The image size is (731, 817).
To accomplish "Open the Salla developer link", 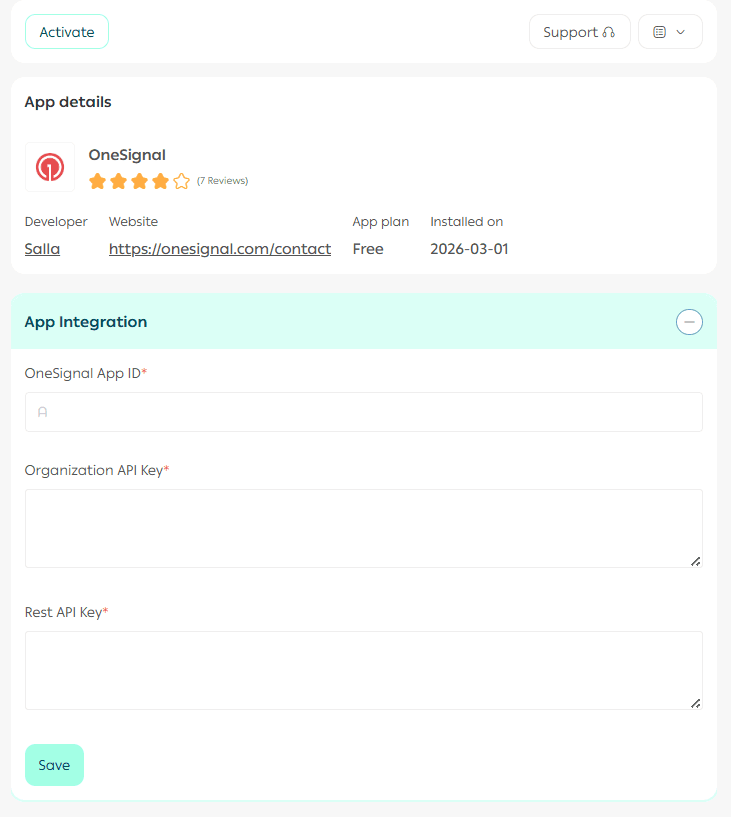I will (42, 249).
